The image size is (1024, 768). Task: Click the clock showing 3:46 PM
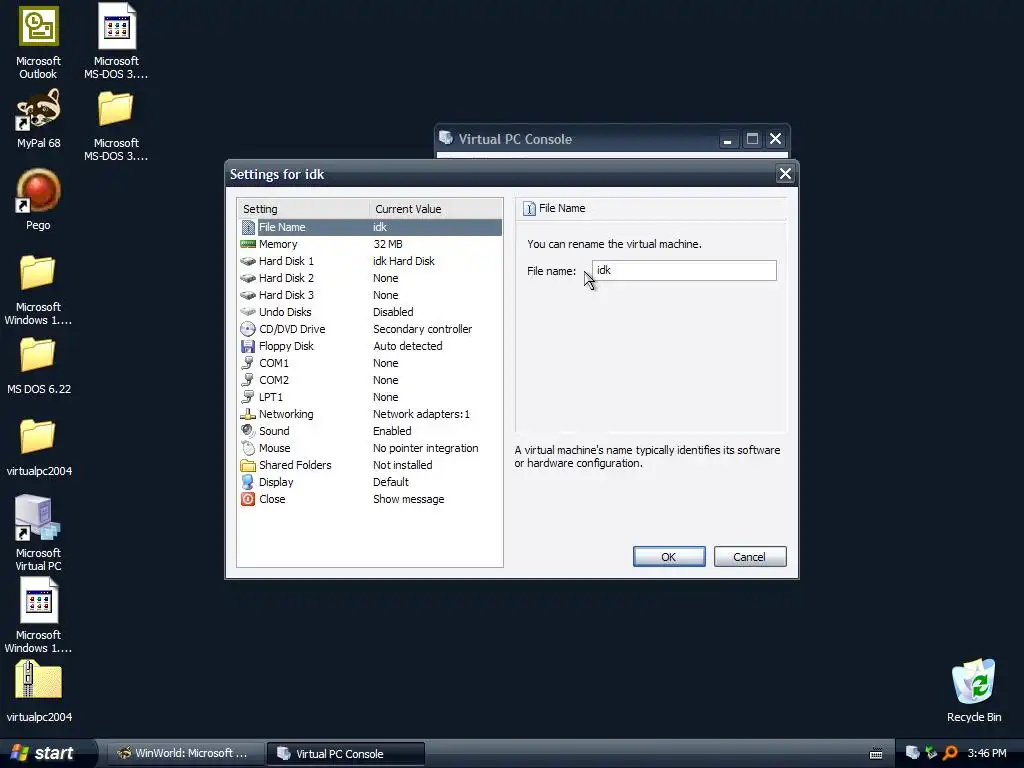(x=987, y=753)
